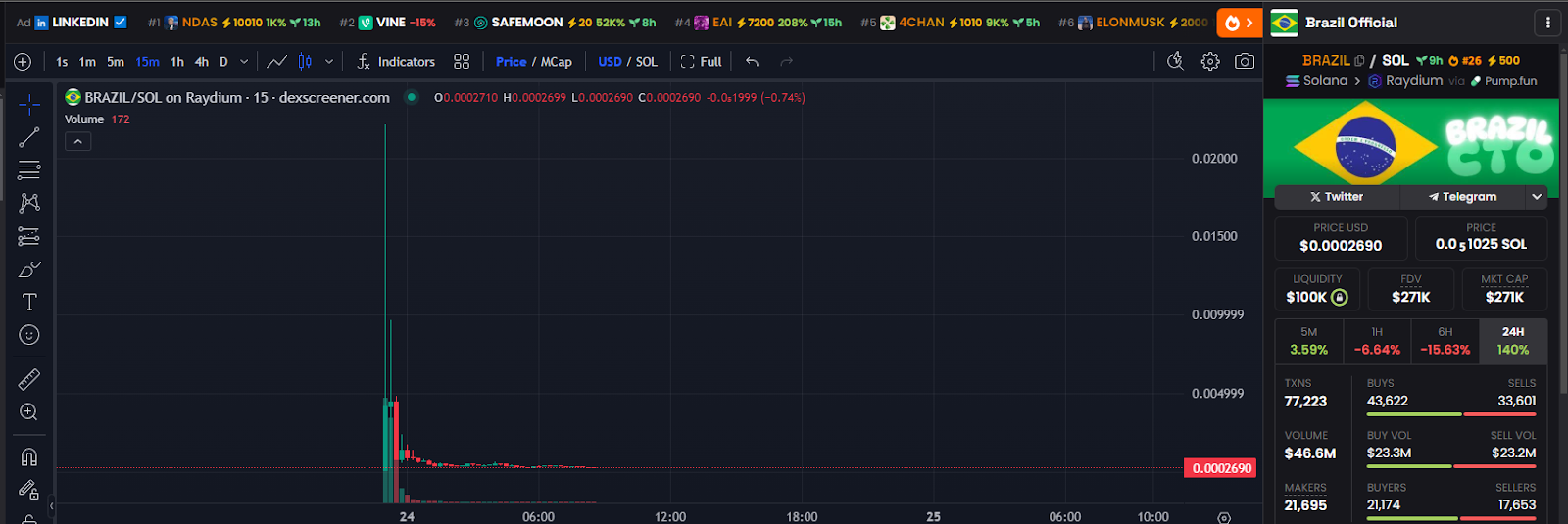Open indicator templates grid icon

462,62
